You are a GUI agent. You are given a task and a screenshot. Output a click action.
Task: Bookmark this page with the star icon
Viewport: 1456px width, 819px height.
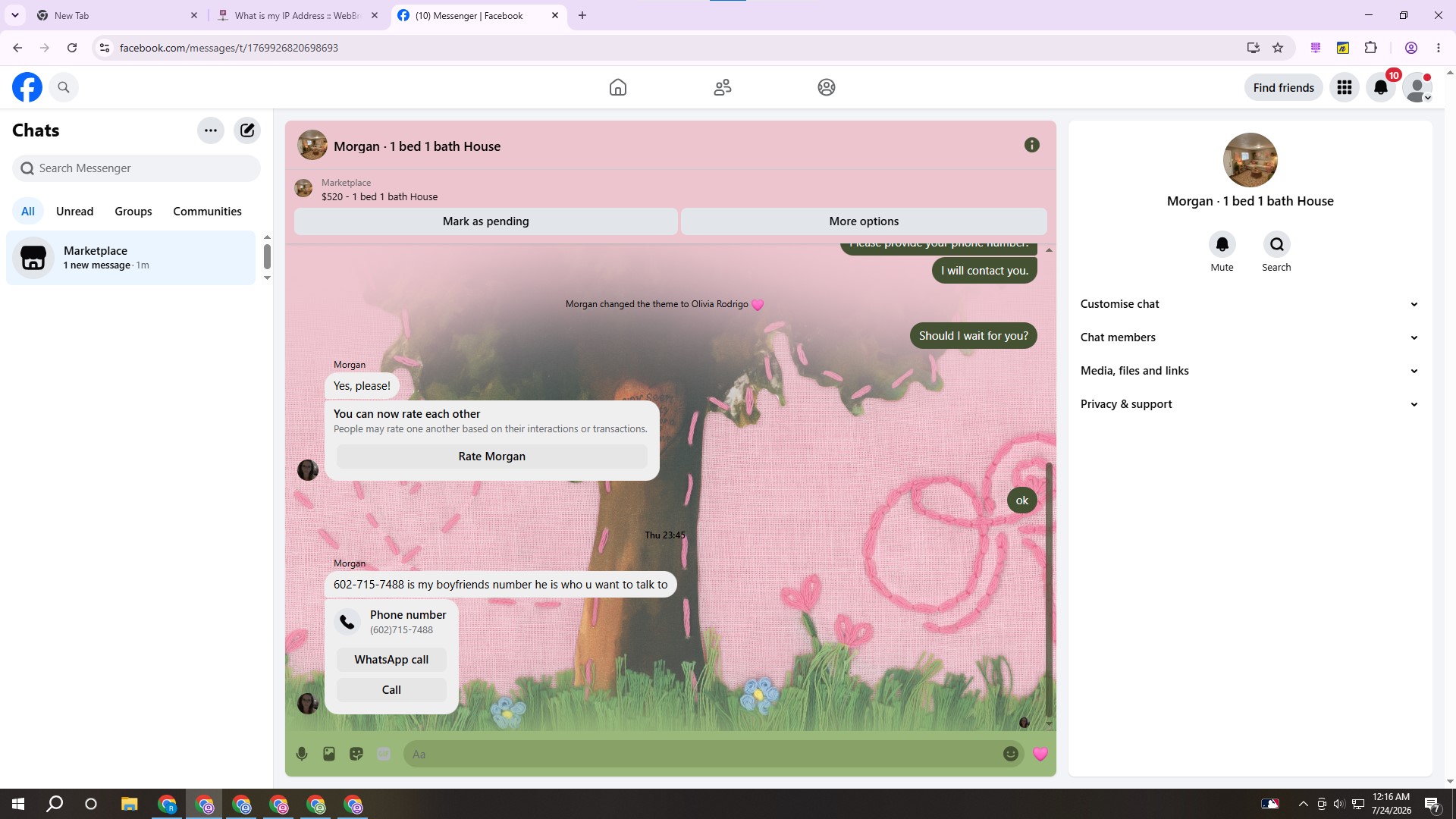point(1278,48)
